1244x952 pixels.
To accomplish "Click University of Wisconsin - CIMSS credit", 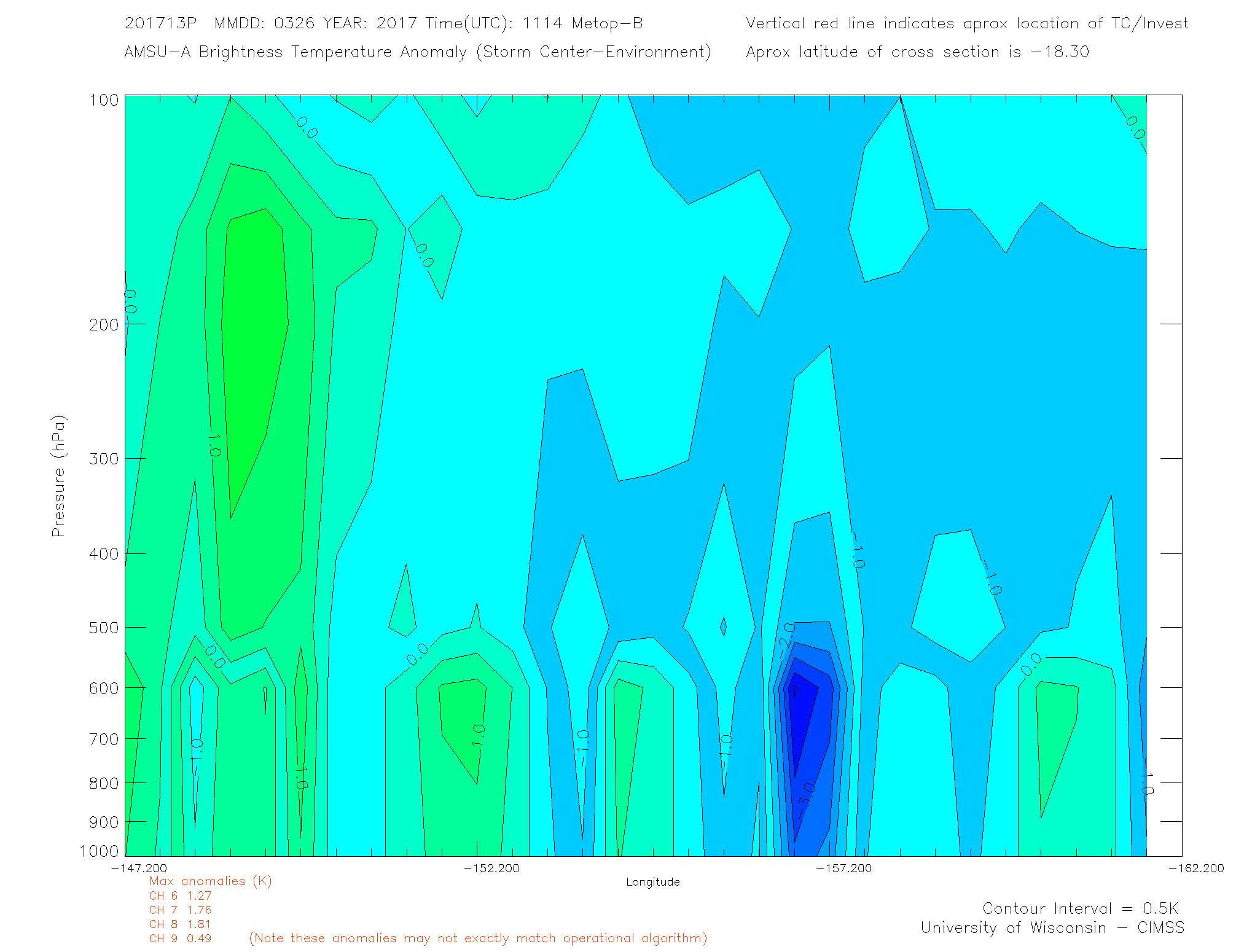I will tap(1052, 928).
